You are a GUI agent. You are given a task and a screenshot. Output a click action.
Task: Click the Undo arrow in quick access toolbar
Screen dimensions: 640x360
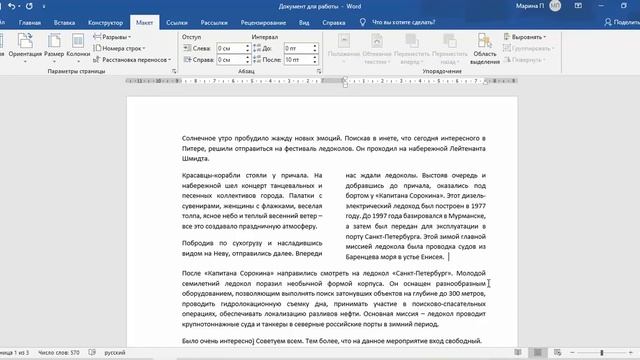11,7
